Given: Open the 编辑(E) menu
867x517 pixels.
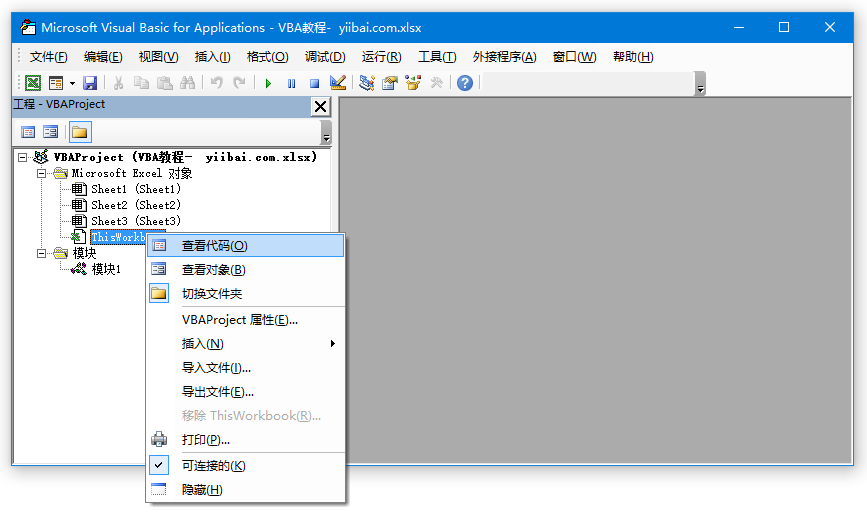Looking at the screenshot, I should pyautogui.click(x=103, y=57).
